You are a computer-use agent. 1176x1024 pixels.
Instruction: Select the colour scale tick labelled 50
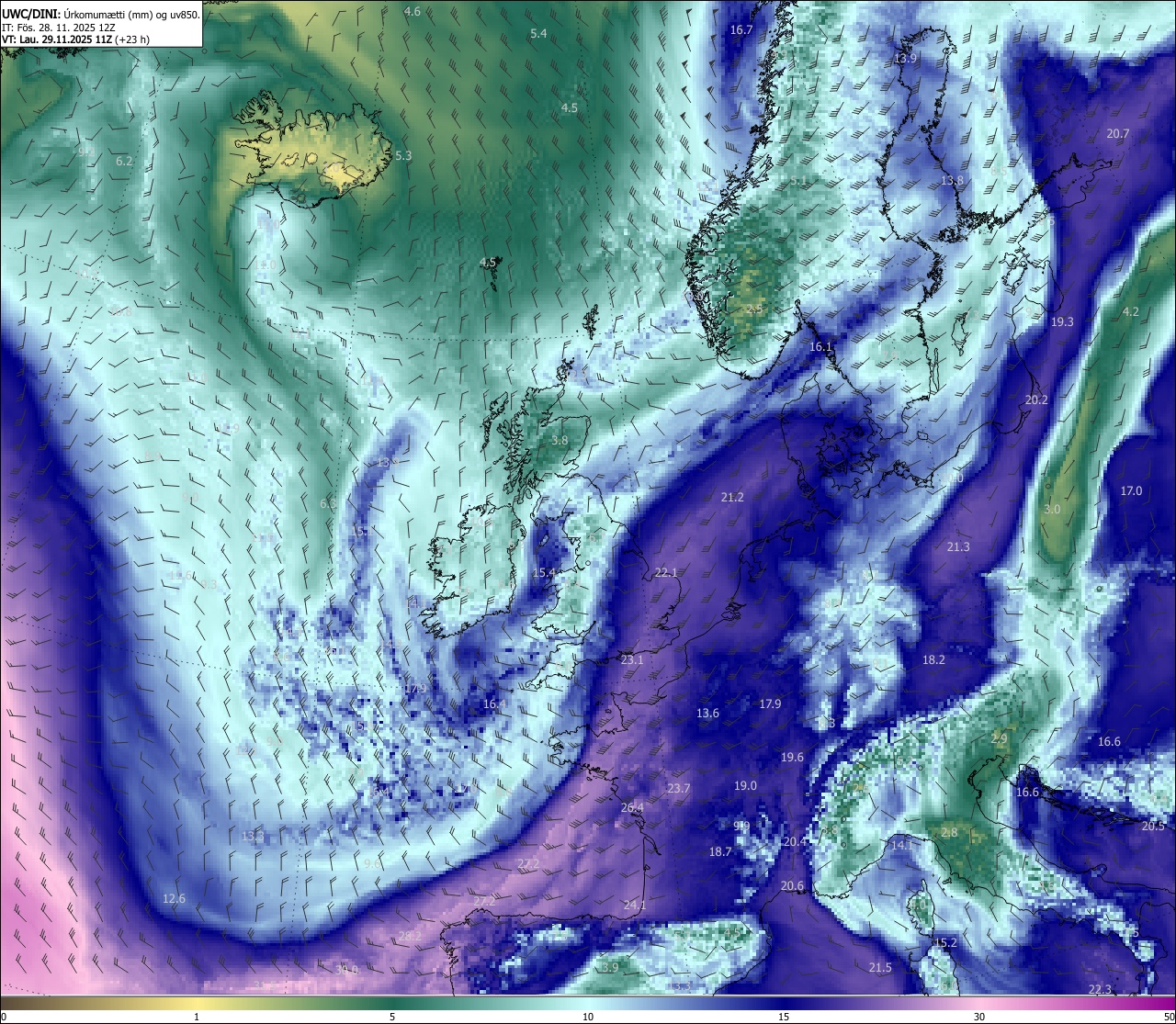click(1169, 1017)
